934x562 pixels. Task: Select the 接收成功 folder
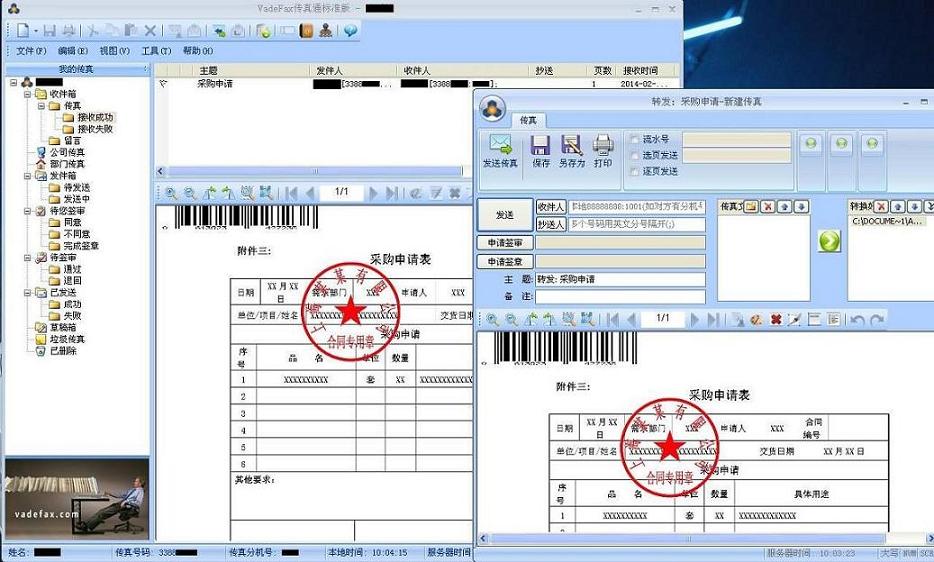coord(88,117)
